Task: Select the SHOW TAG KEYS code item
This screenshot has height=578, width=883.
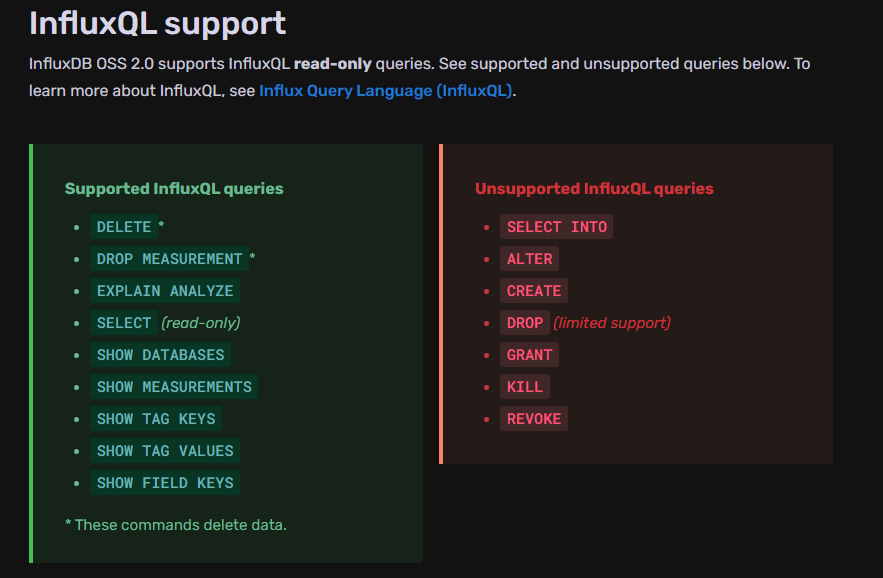Action: (156, 419)
